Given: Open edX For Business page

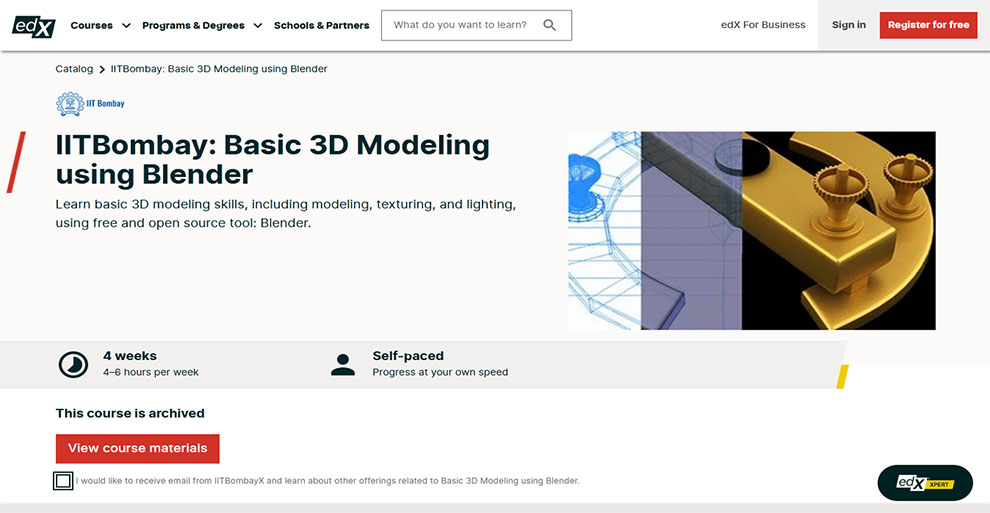Looking at the screenshot, I should [x=762, y=25].
